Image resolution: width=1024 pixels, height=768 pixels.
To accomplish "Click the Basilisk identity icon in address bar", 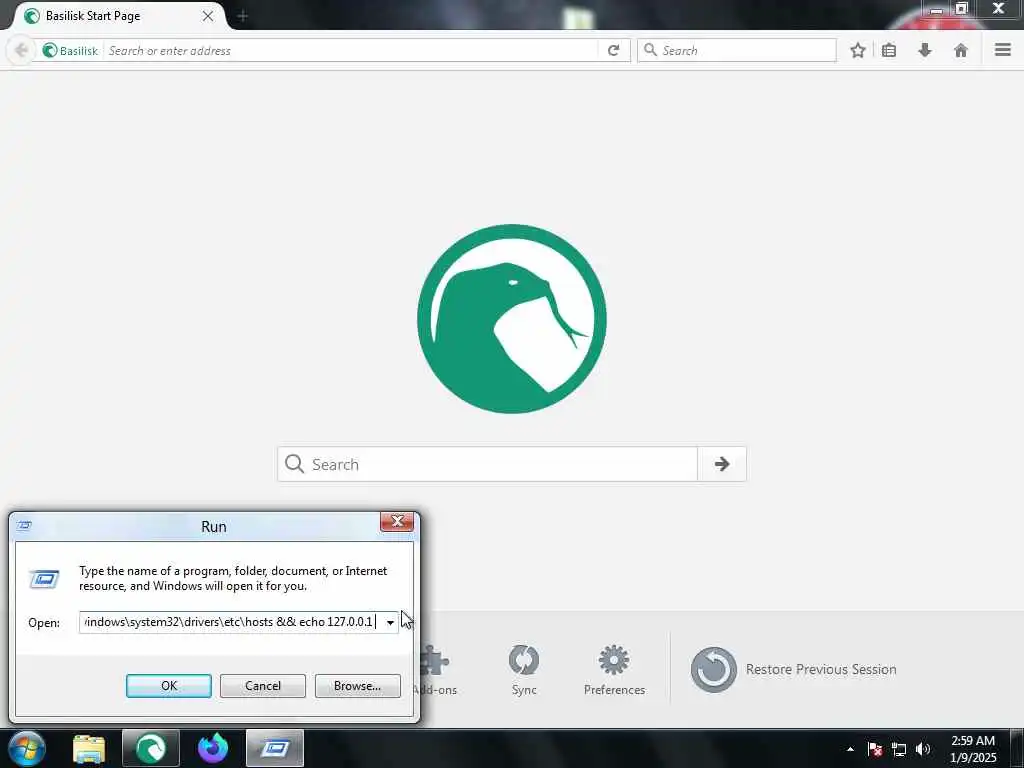I will coord(50,50).
